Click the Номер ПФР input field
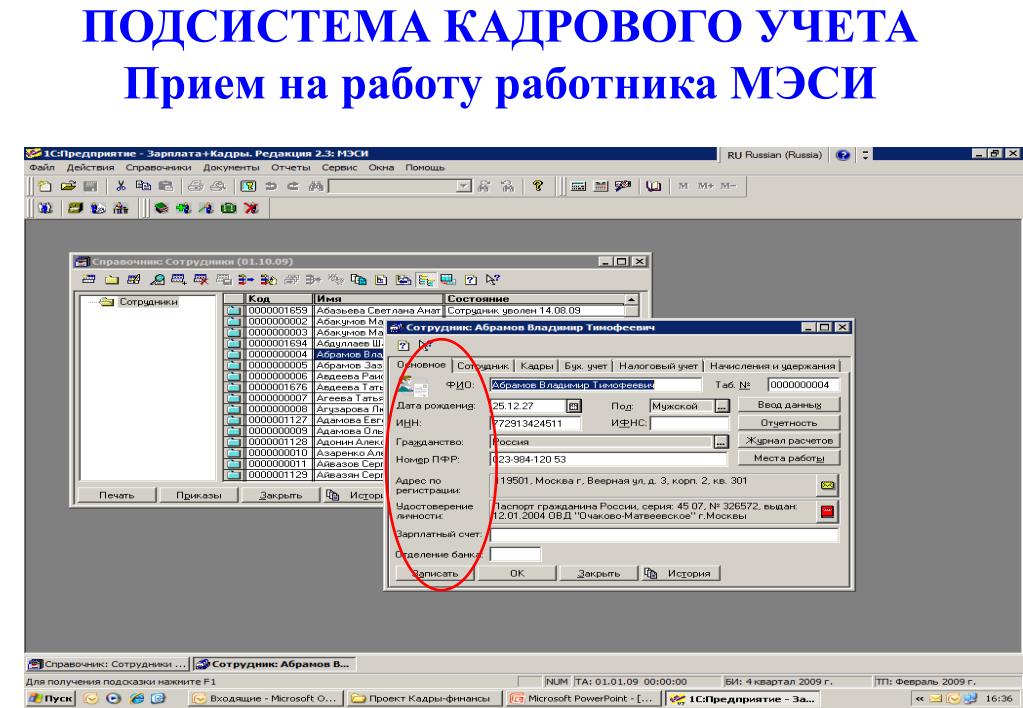Image resolution: width=1023 pixels, height=708 pixels. 608,459
